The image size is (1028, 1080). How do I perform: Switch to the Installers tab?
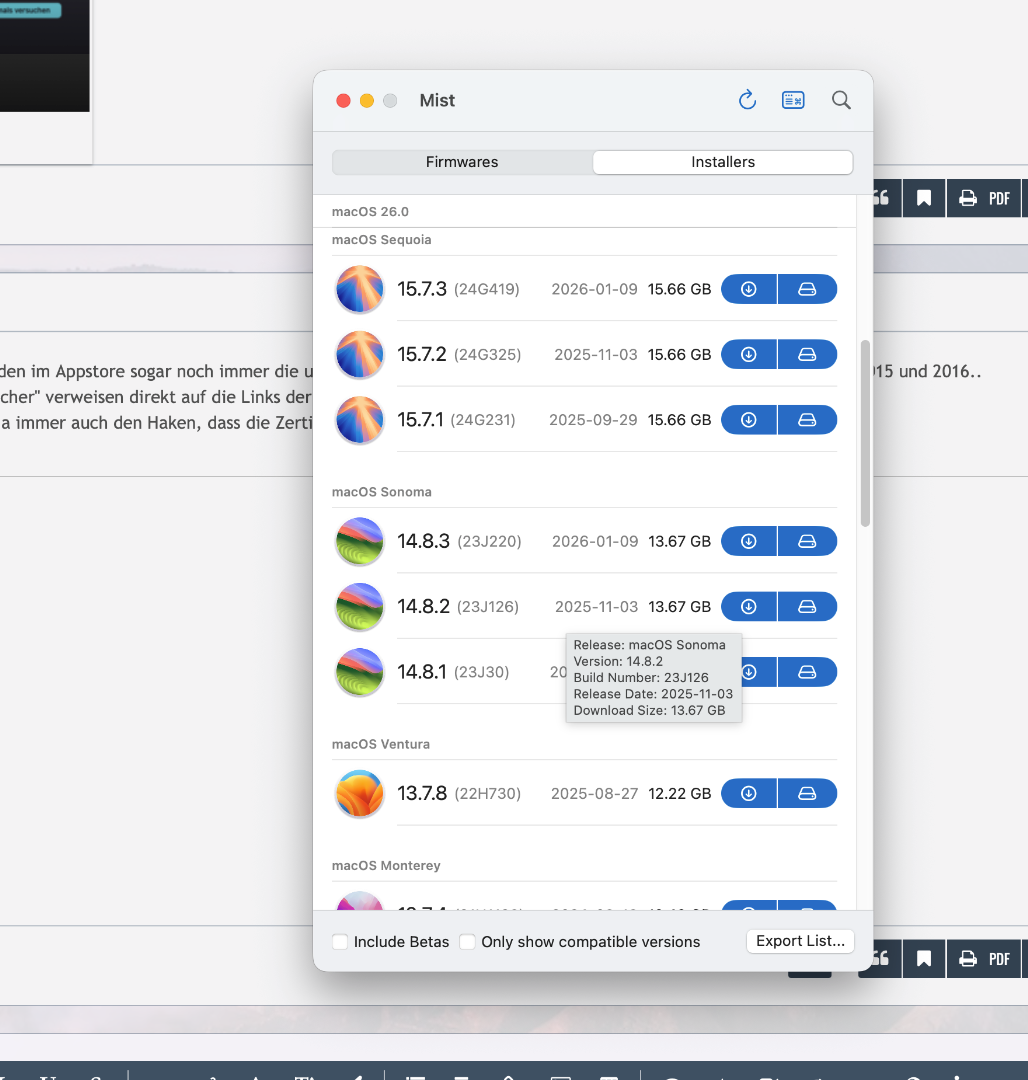[723, 162]
